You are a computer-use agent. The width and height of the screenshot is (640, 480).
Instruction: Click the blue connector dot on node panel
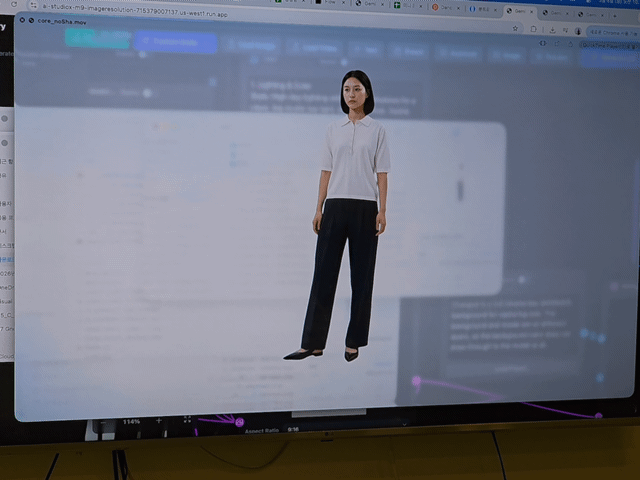tap(584, 333)
